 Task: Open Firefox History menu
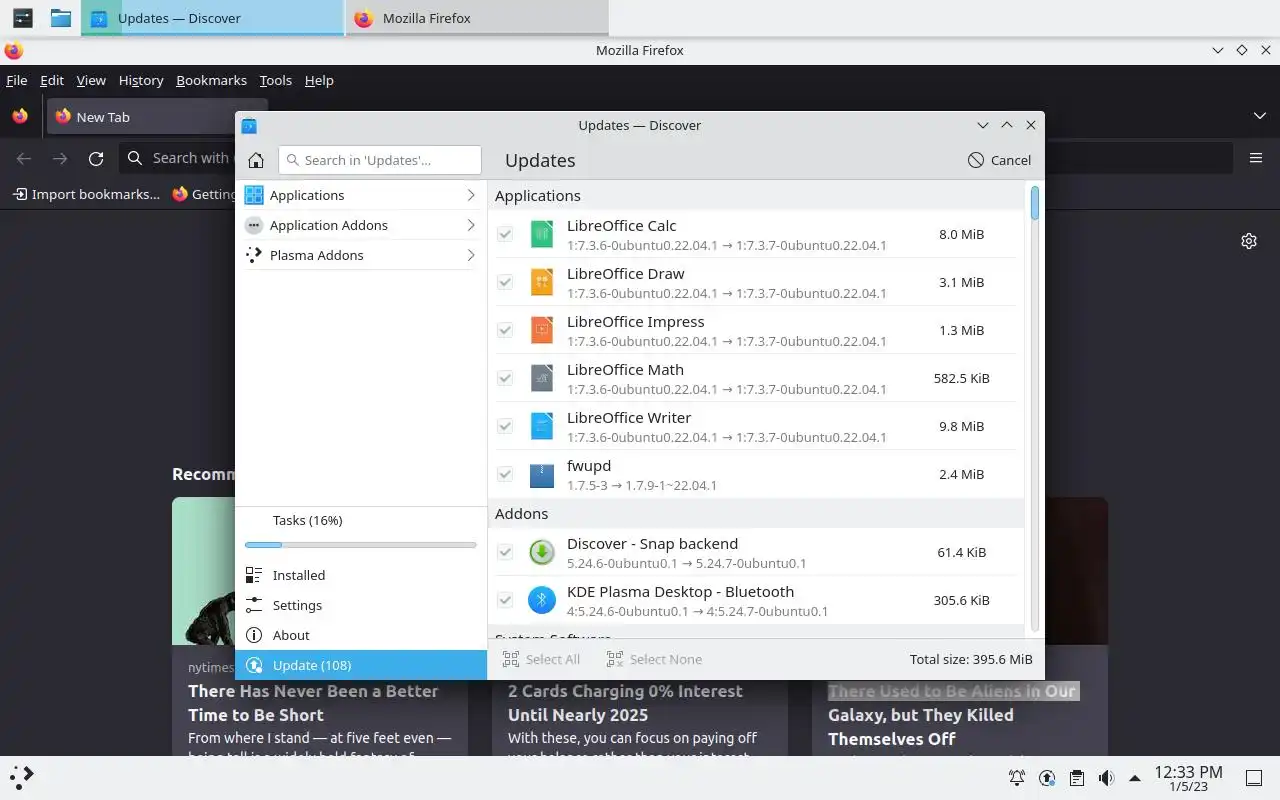141,80
